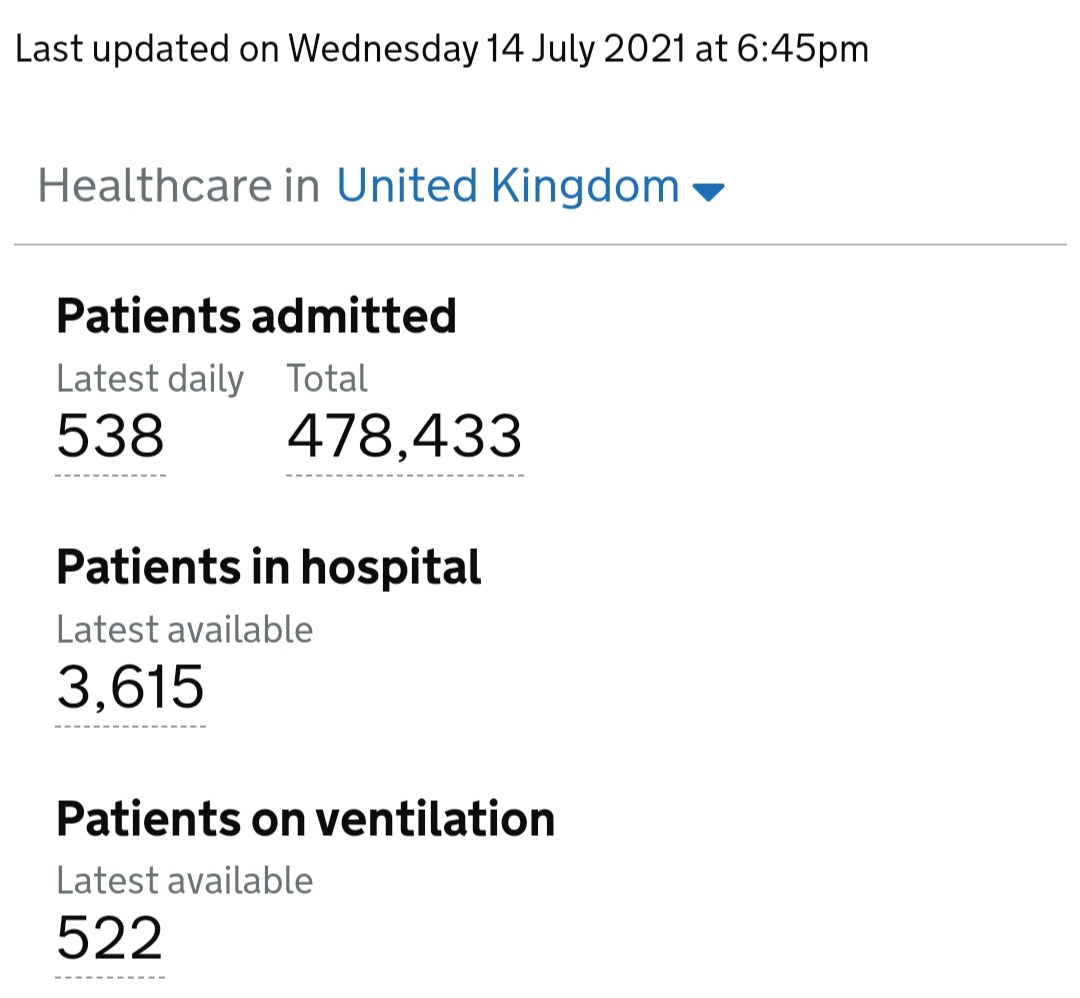
Task: Click Latest available label under Patients in hospital
Action: (185, 630)
